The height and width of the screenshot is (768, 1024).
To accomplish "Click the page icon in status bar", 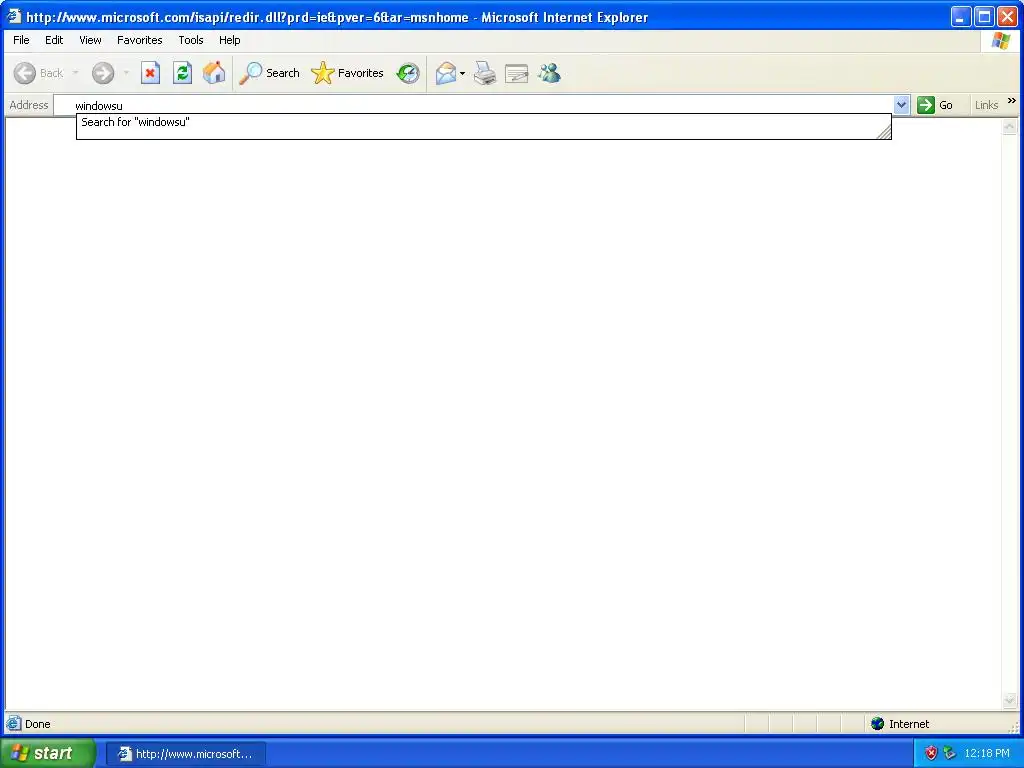I will 13,724.
